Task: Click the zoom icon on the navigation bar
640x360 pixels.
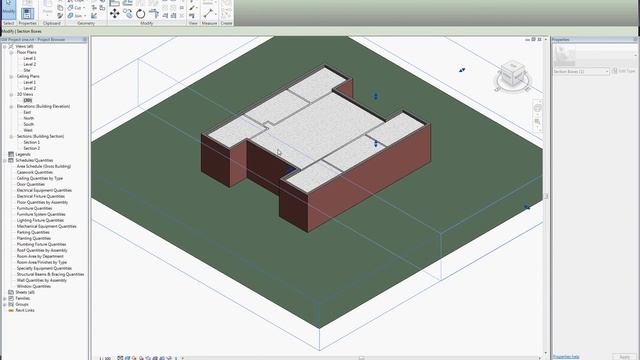Action: coord(538,122)
